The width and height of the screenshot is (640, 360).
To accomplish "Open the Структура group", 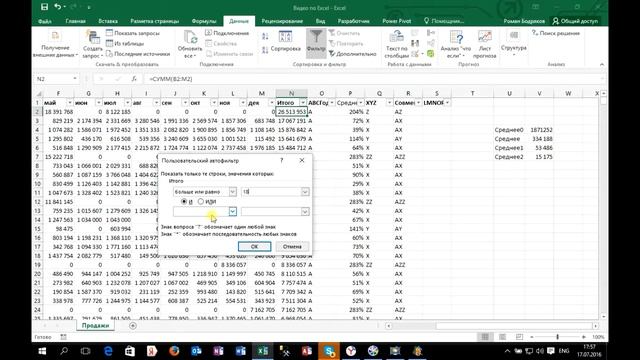I will pyautogui.click(x=513, y=43).
